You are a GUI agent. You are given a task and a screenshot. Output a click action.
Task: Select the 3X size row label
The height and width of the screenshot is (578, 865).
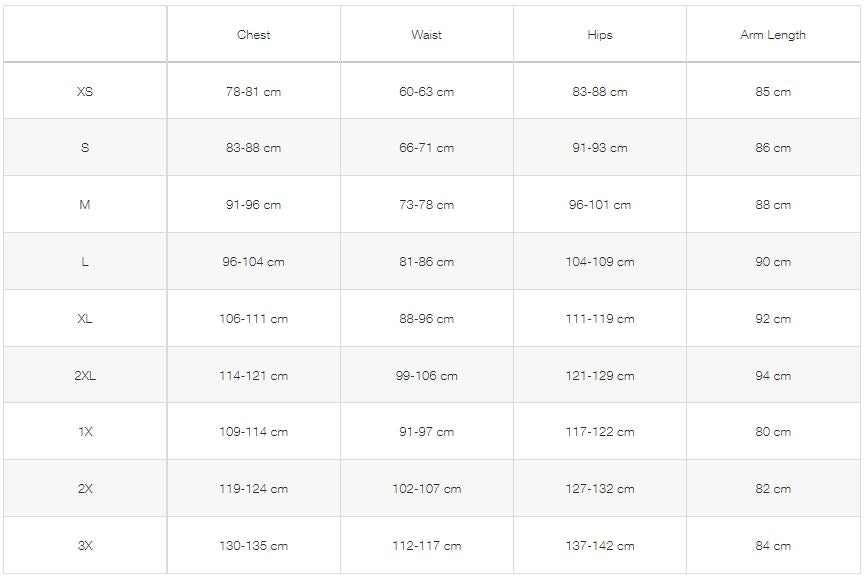click(x=85, y=546)
